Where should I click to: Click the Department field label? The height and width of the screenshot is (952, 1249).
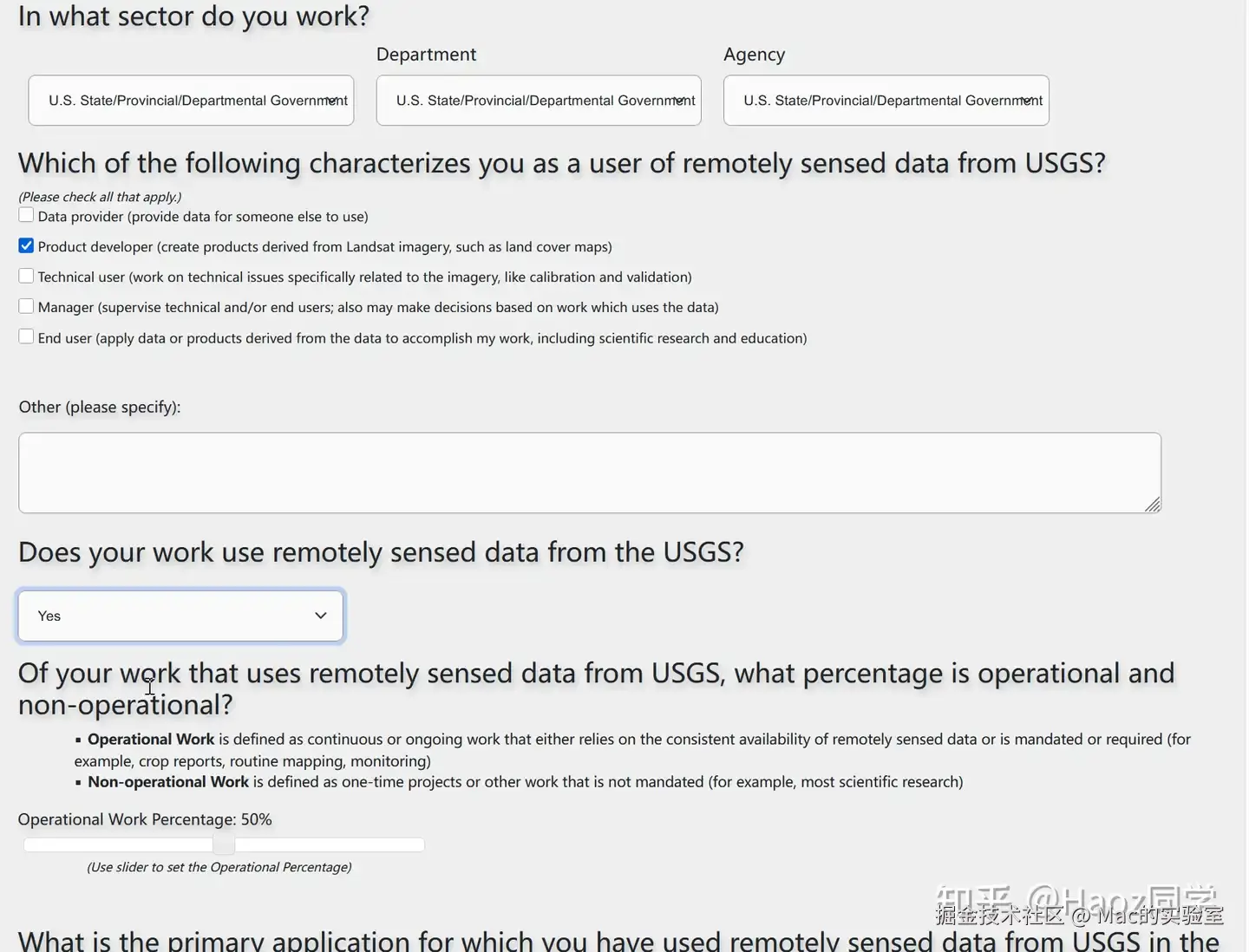coord(426,55)
